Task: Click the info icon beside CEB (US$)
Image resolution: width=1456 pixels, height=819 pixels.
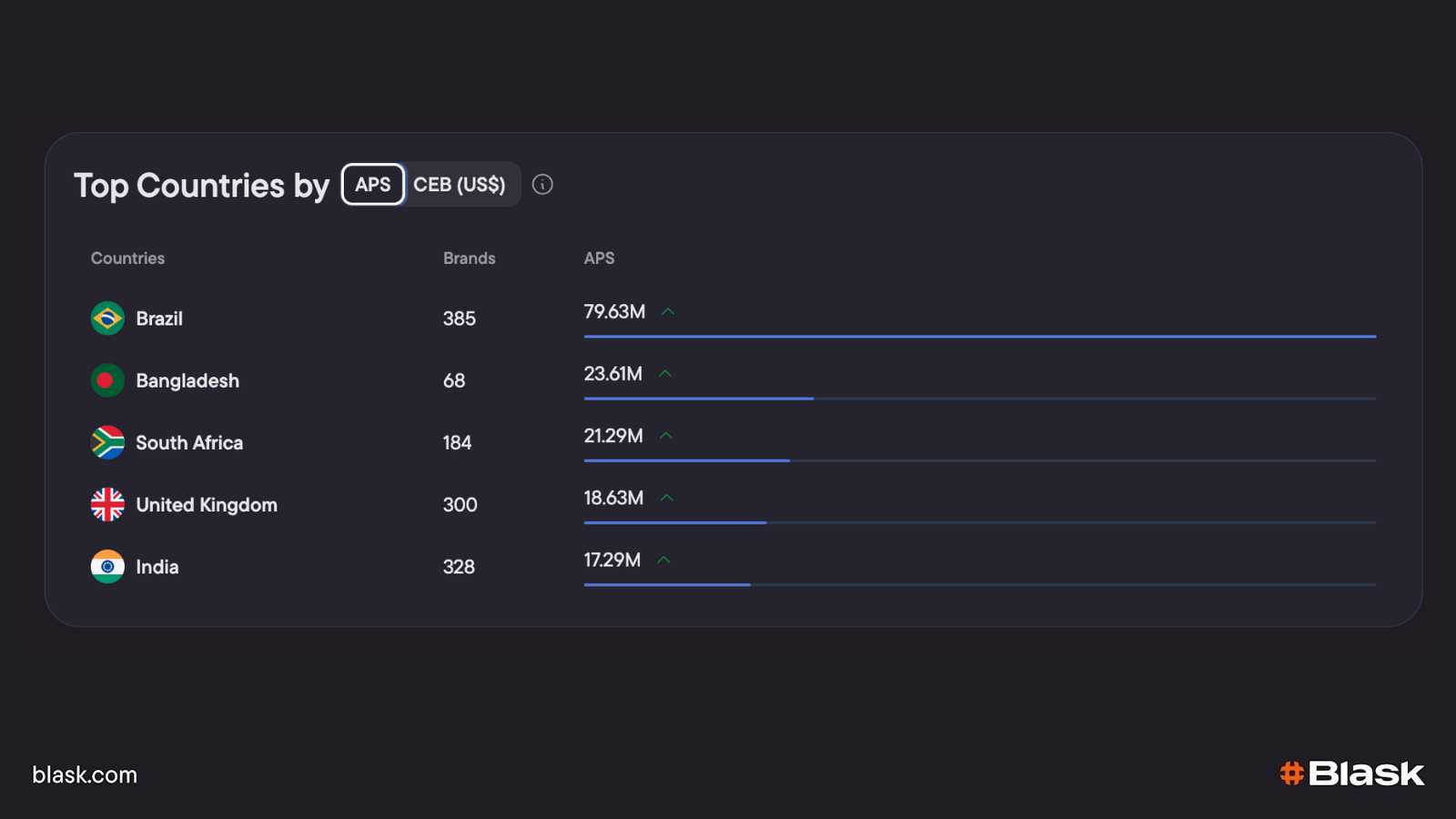Action: (542, 185)
